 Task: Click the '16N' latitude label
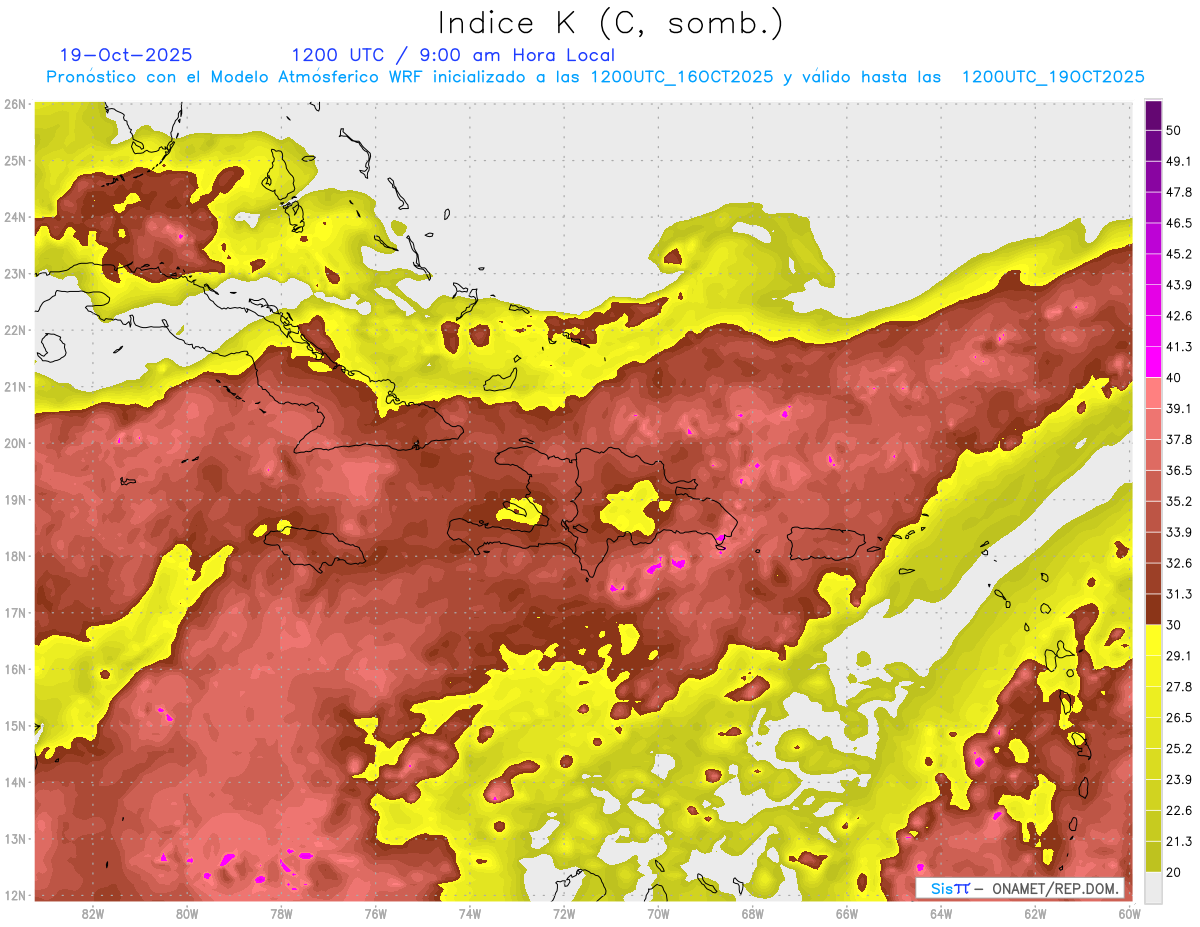[x=15, y=669]
